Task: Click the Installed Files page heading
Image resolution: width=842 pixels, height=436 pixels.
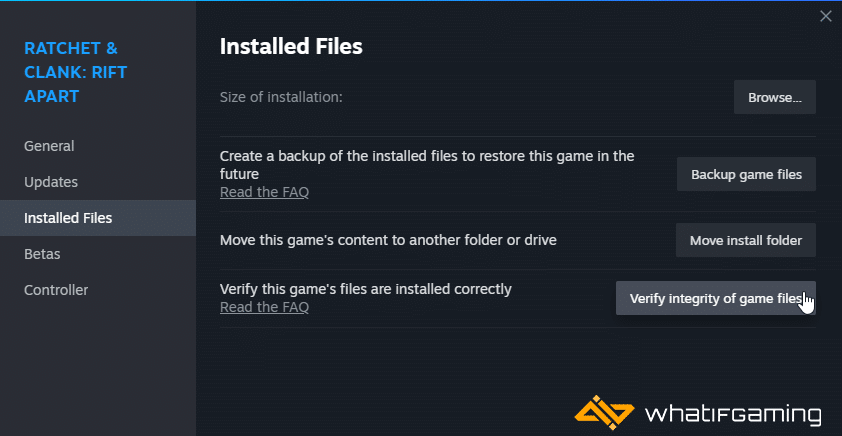Action: (291, 47)
